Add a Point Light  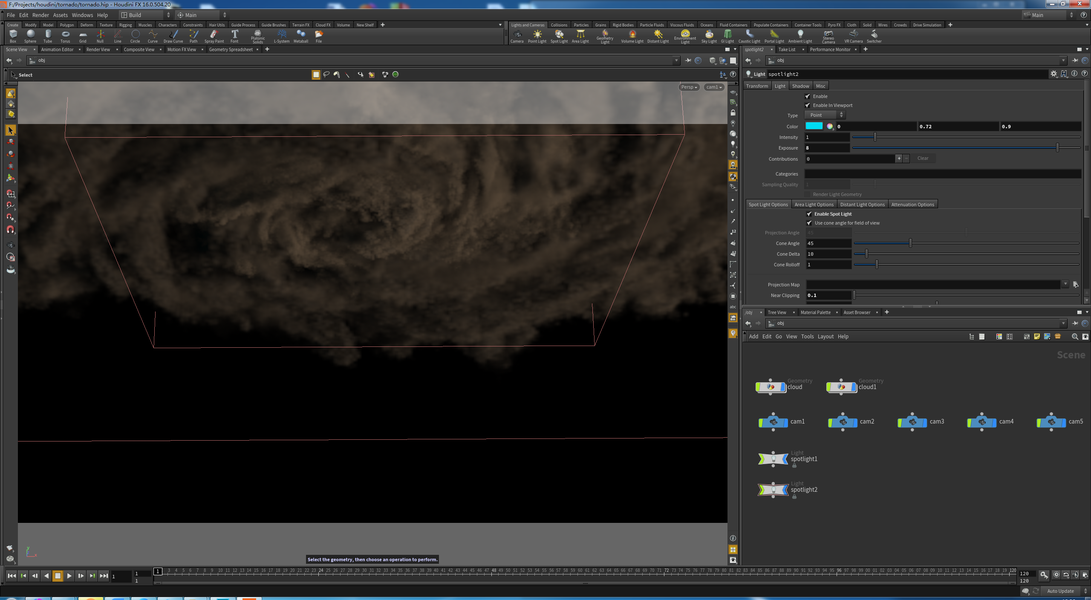537,35
